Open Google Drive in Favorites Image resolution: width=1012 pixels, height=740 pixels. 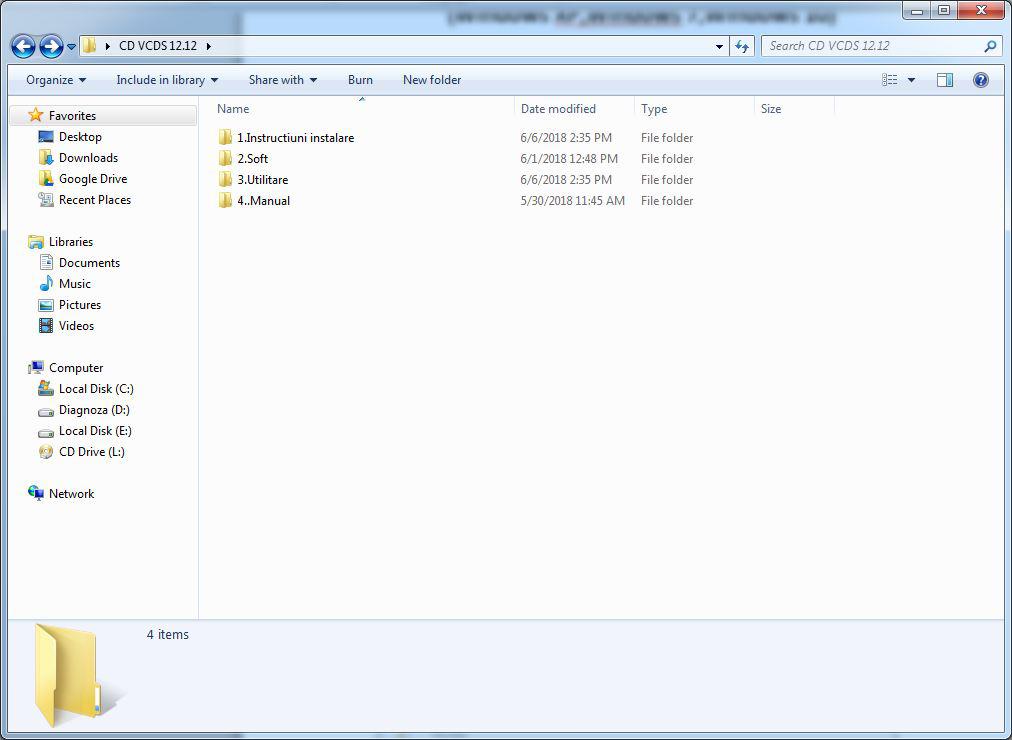93,179
